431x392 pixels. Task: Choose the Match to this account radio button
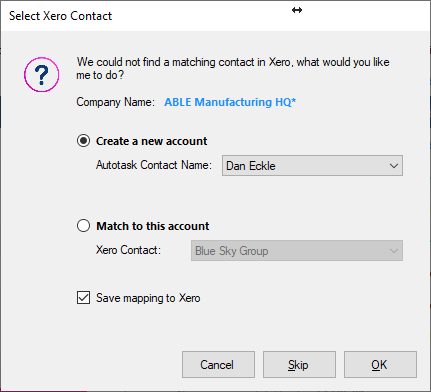(x=83, y=226)
